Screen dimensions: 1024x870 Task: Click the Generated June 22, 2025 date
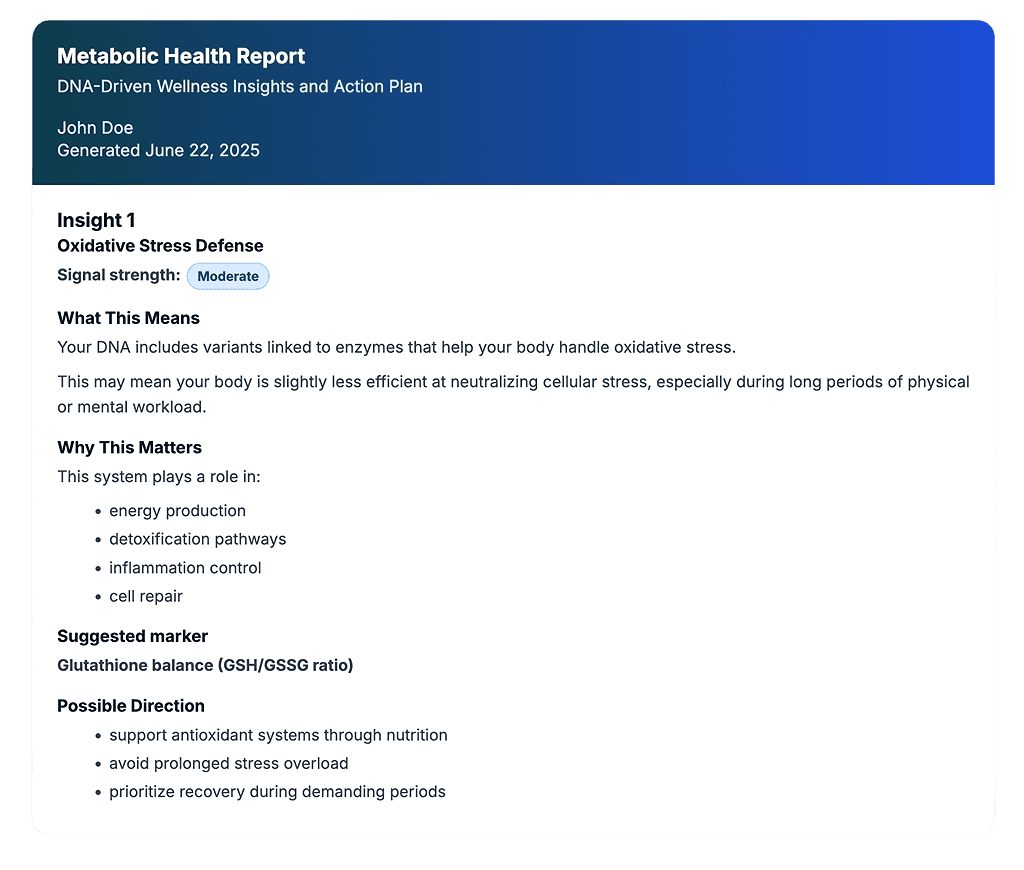pos(158,150)
